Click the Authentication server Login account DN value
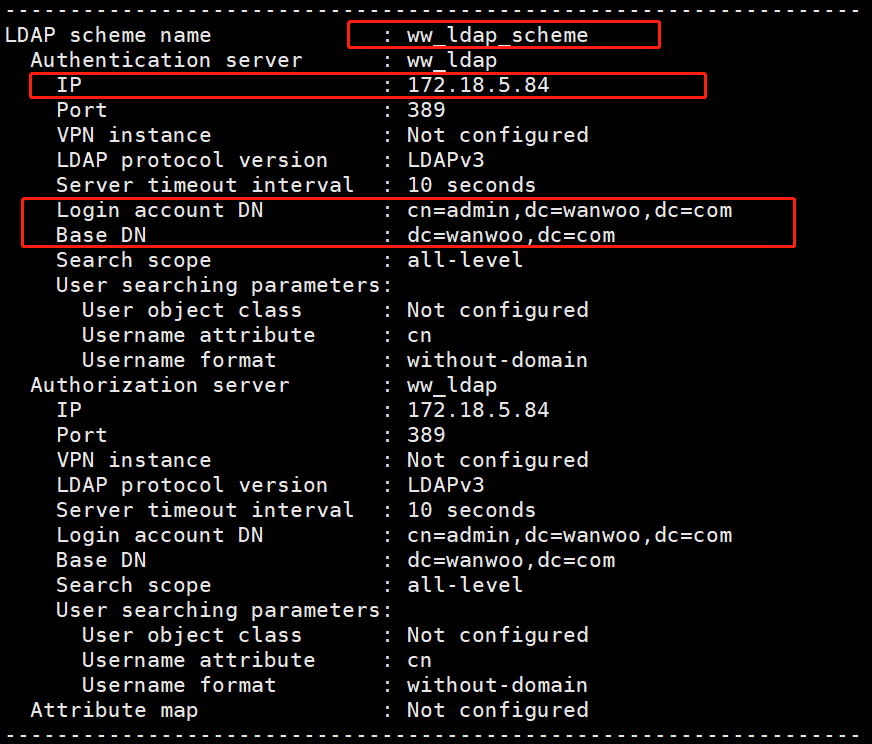The width and height of the screenshot is (872, 744). coord(569,210)
